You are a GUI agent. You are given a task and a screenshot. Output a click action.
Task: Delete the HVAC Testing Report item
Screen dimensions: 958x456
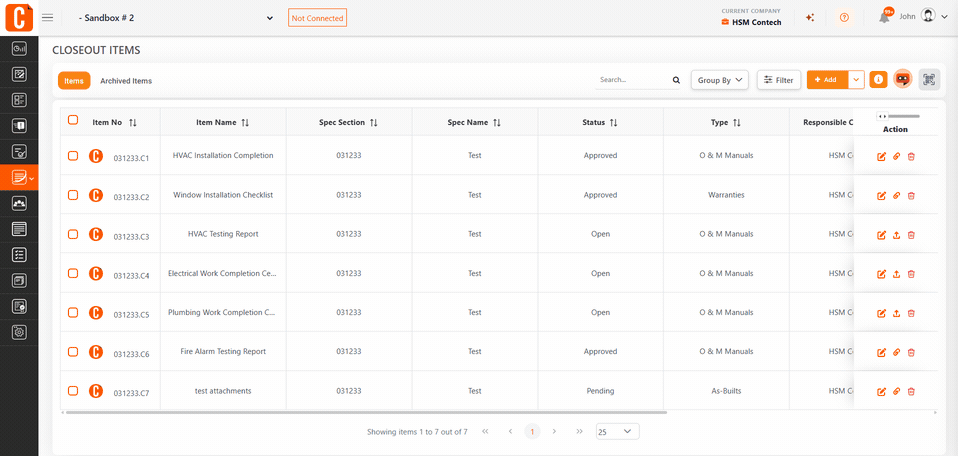911,235
